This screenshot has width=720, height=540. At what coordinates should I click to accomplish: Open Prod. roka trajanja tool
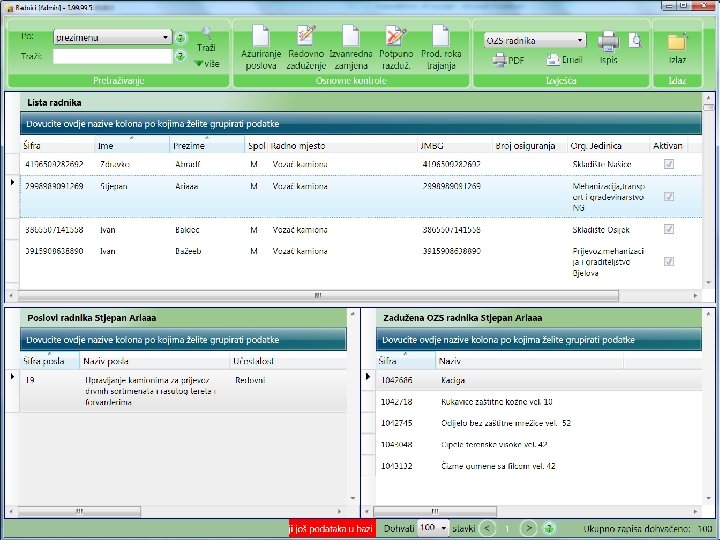click(x=441, y=36)
